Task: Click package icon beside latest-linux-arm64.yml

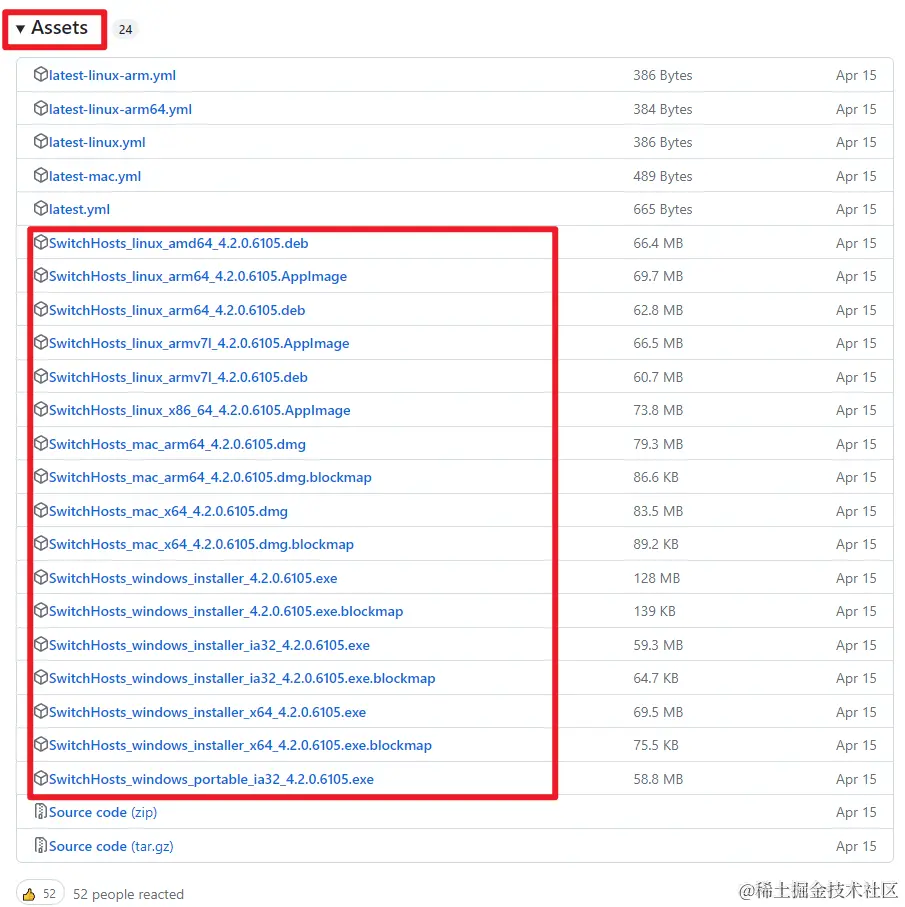Action: (40, 109)
